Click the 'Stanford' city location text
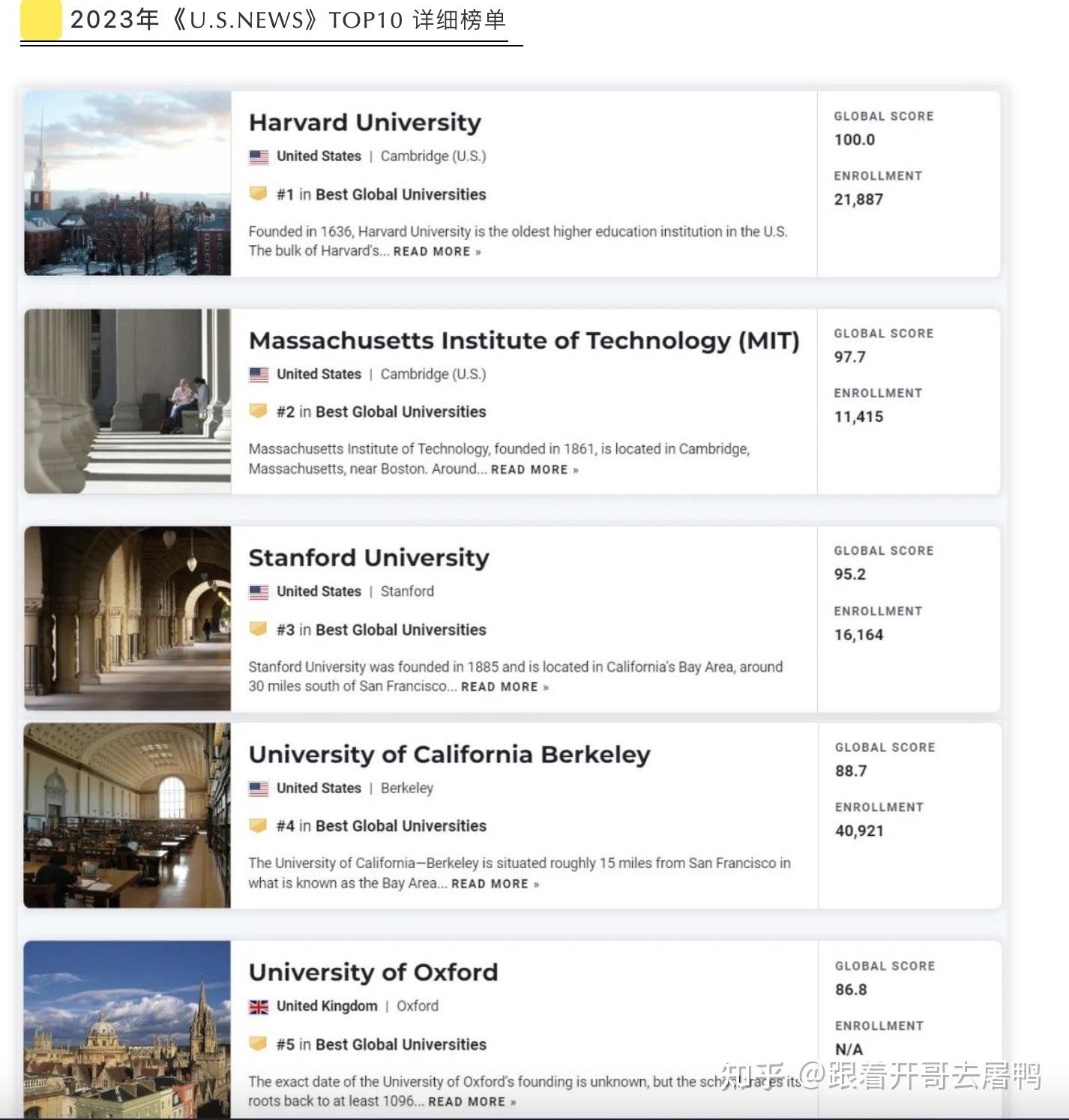The height and width of the screenshot is (1120, 1069). (x=407, y=591)
